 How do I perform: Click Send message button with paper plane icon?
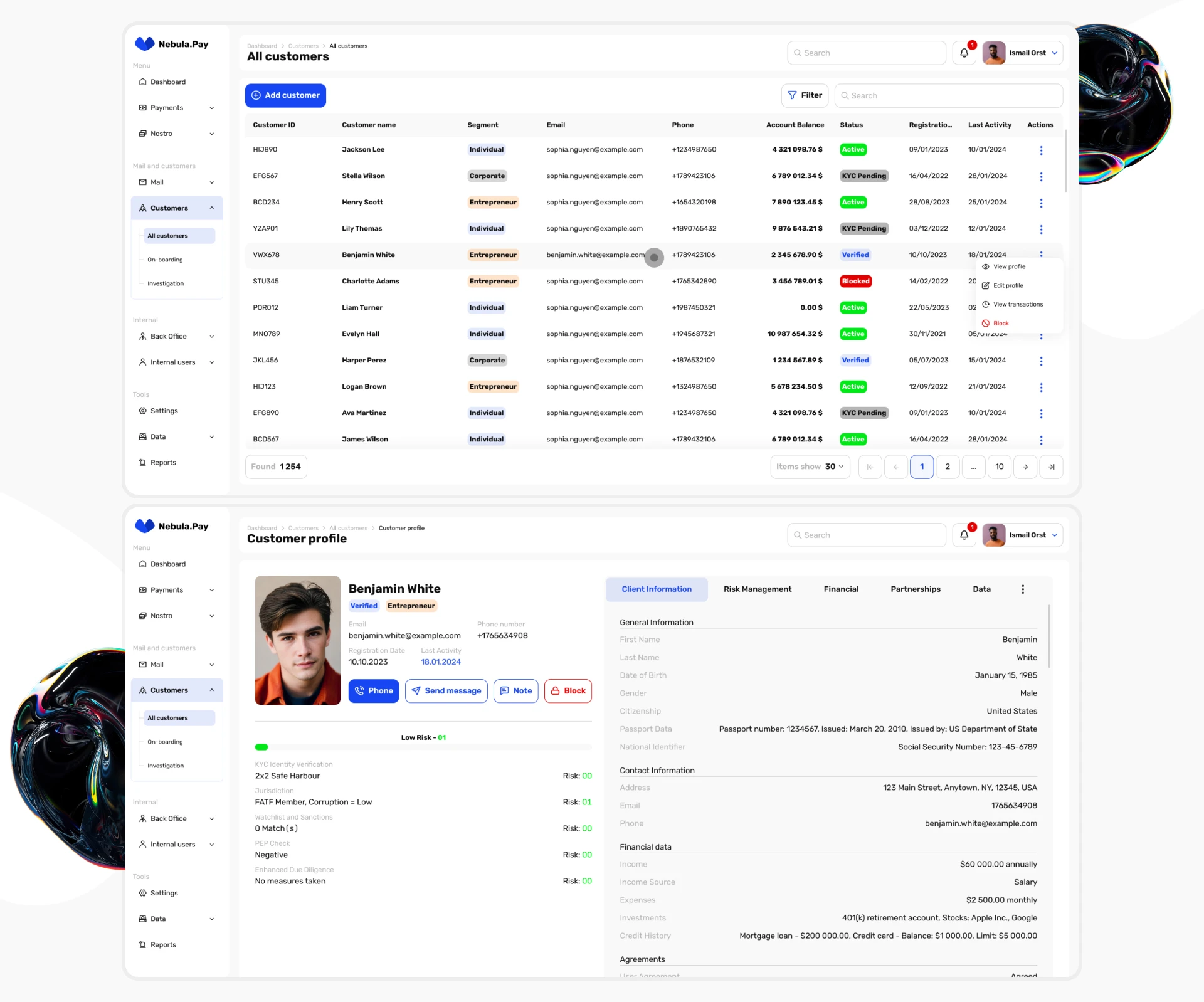pyautogui.click(x=446, y=691)
